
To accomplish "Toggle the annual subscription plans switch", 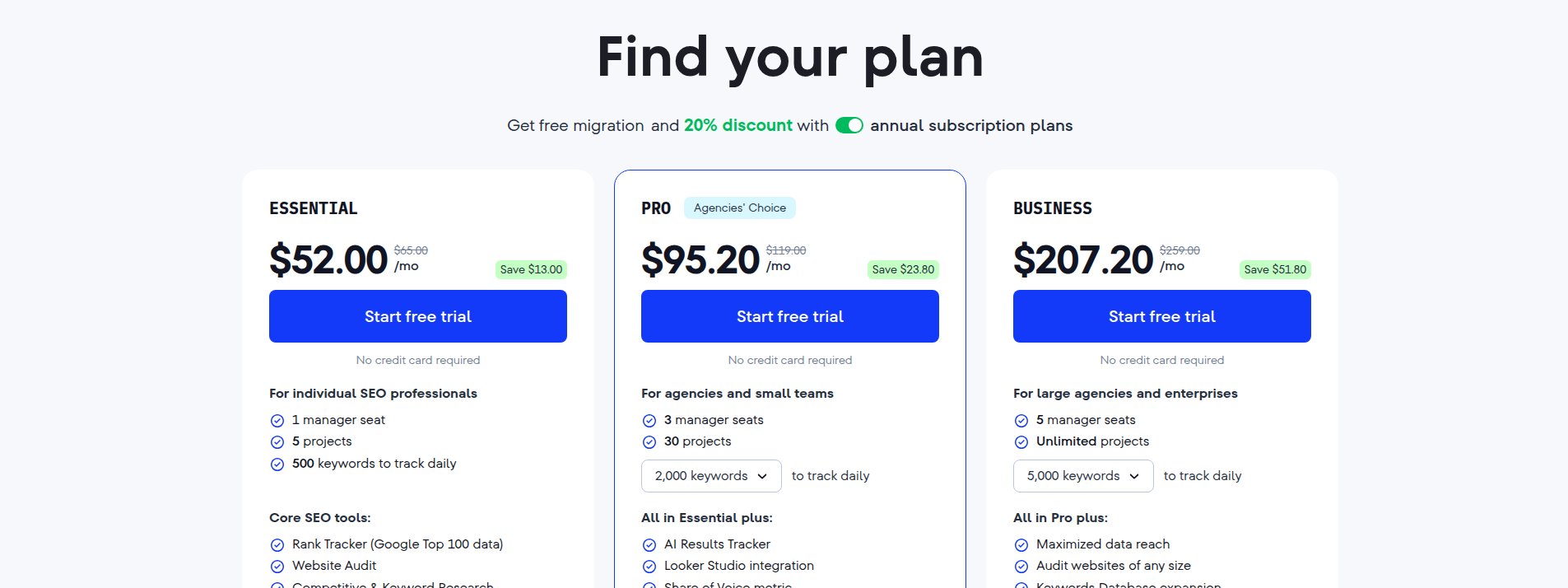I will coord(849,125).
